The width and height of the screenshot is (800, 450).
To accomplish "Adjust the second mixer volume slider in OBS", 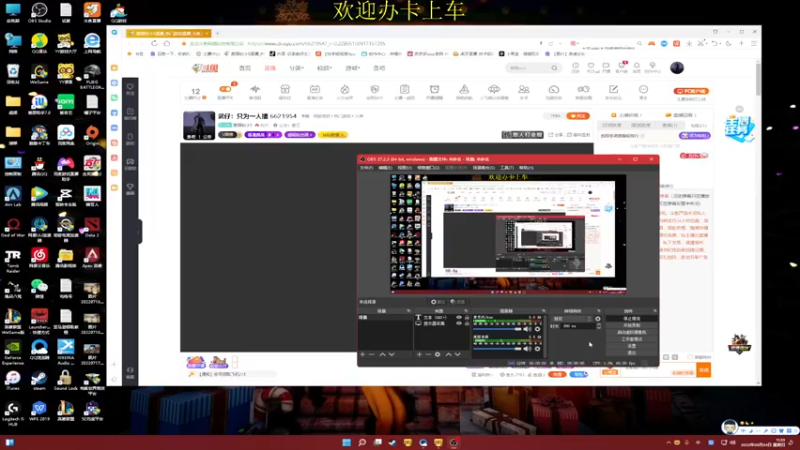I will tap(497, 349).
